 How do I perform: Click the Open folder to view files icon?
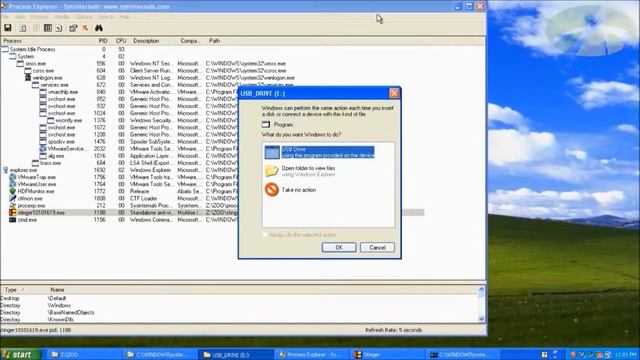tap(272, 171)
